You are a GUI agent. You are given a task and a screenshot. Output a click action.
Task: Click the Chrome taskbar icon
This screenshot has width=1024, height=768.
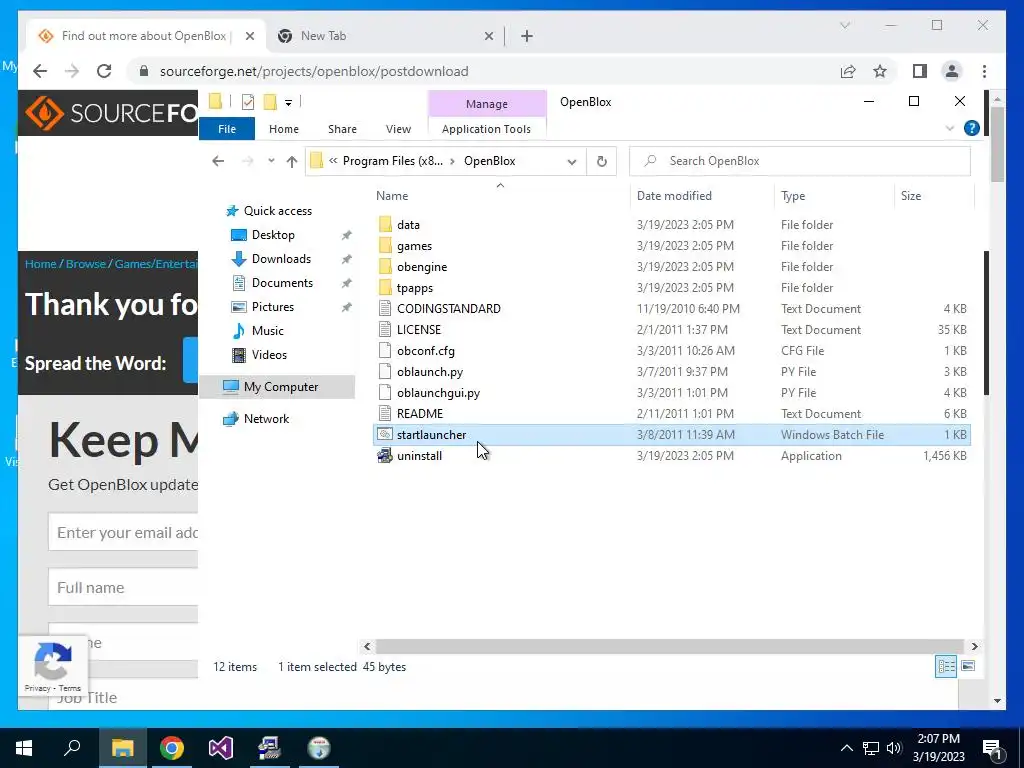pos(172,747)
